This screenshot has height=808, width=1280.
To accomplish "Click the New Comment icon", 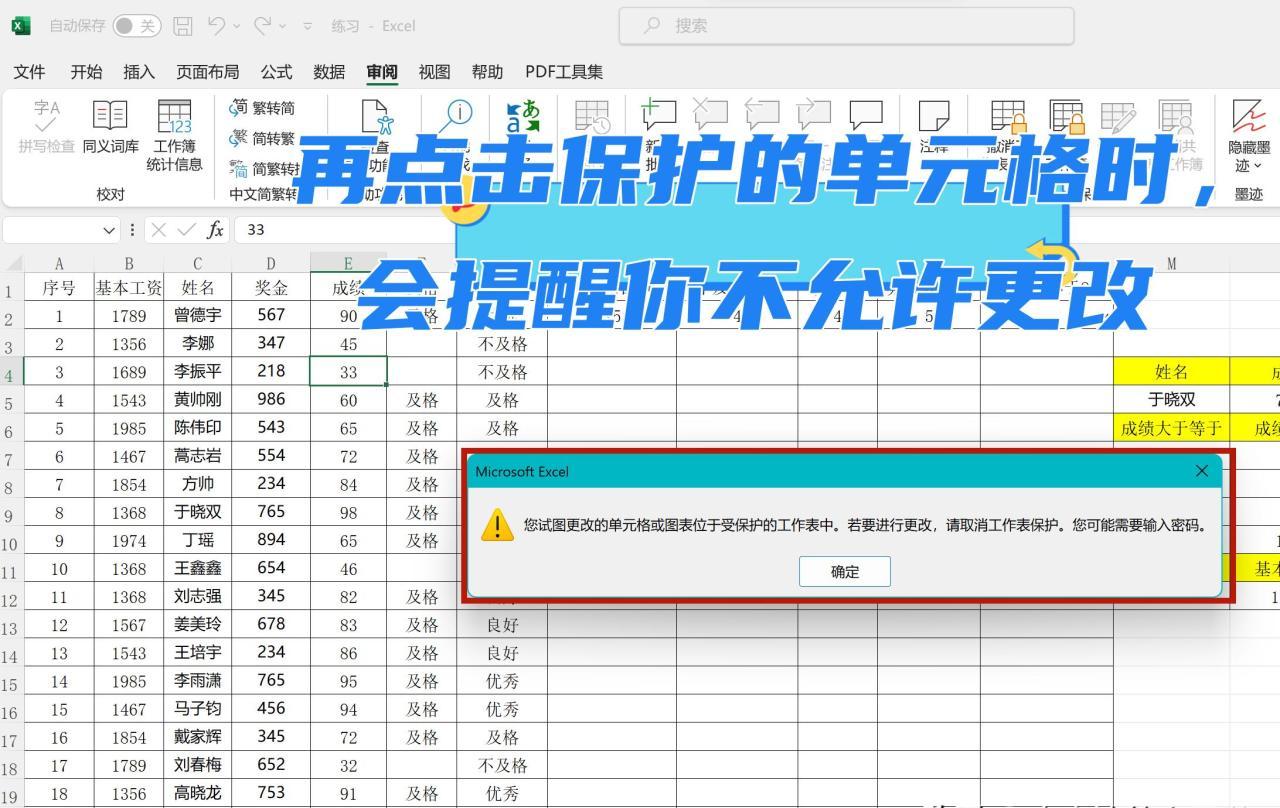I will click(x=657, y=115).
